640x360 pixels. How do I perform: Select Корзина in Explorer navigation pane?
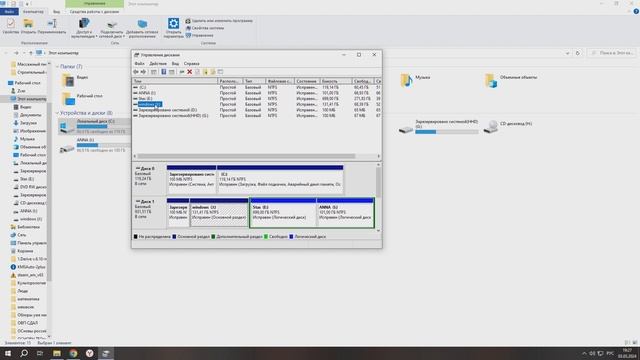pos(22,251)
